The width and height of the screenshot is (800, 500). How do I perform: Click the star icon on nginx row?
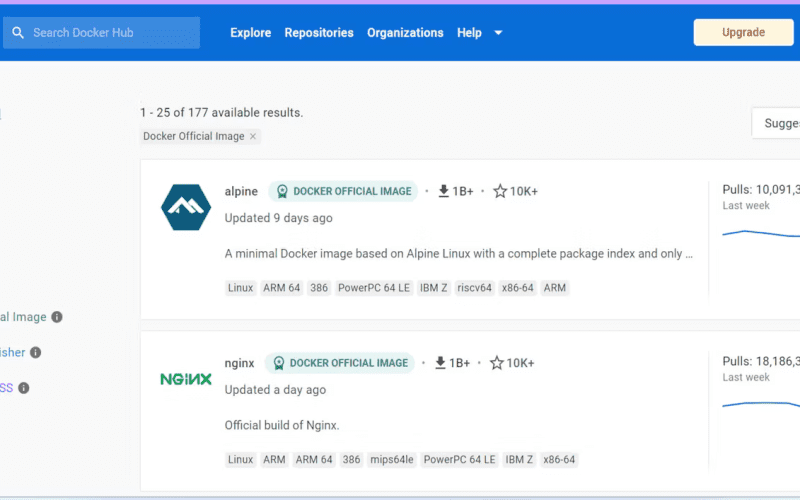(x=496, y=363)
